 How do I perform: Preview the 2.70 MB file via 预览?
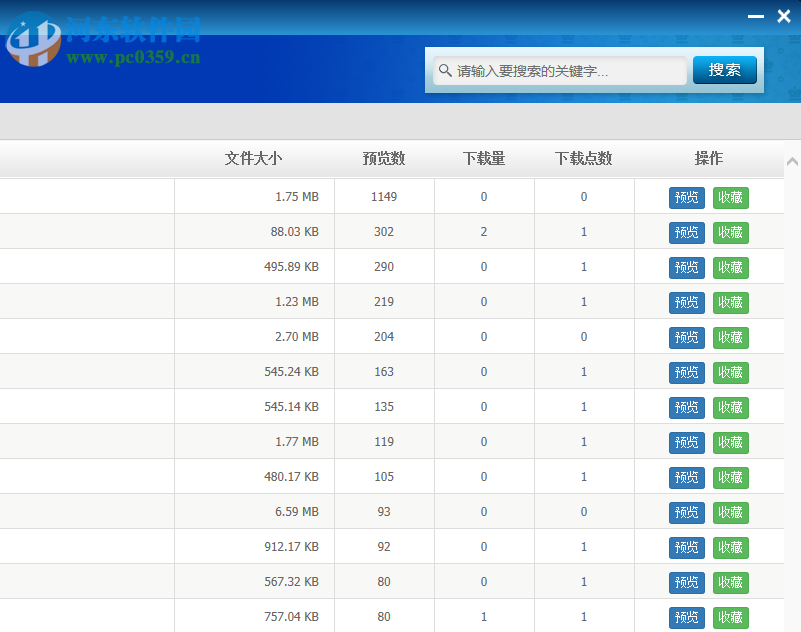pyautogui.click(x=686, y=337)
